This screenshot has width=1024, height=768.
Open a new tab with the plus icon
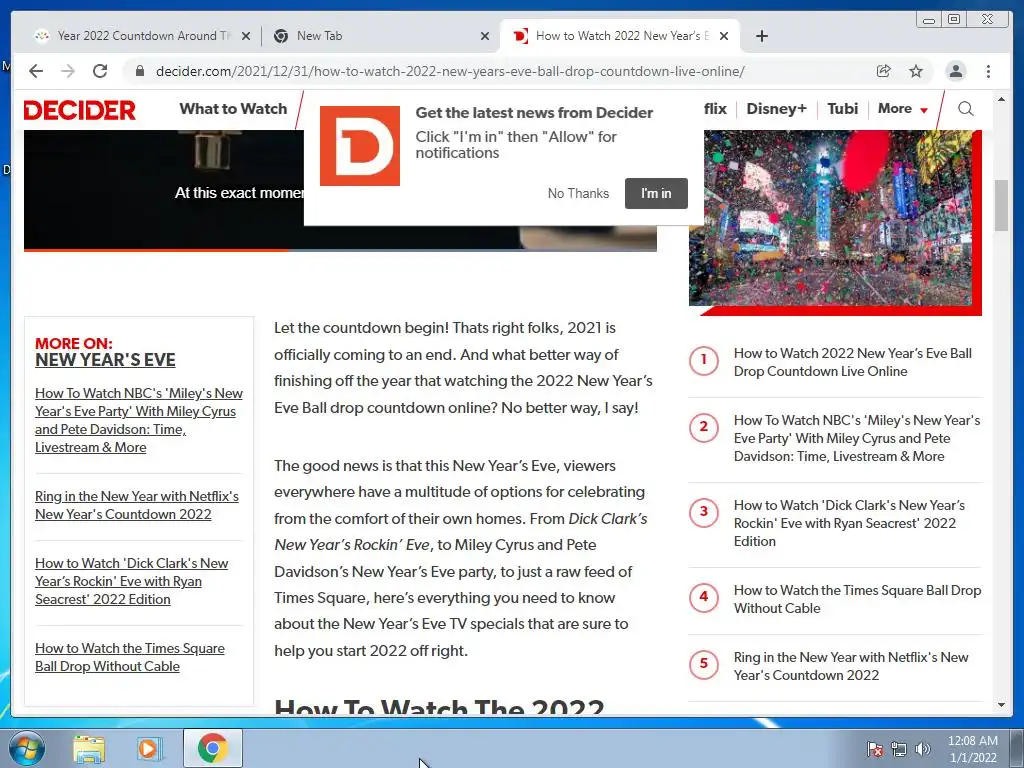tap(761, 36)
